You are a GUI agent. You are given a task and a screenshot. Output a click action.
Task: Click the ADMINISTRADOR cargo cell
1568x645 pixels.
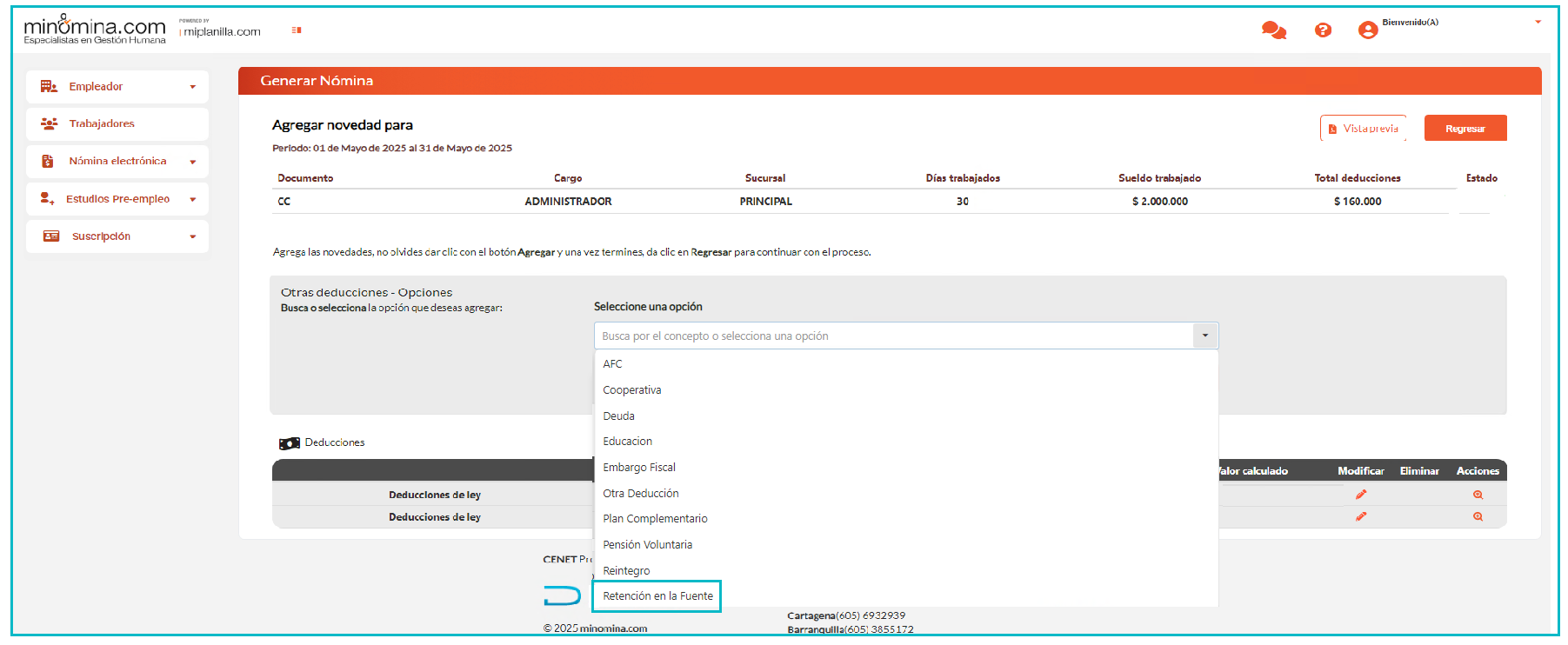(x=568, y=202)
